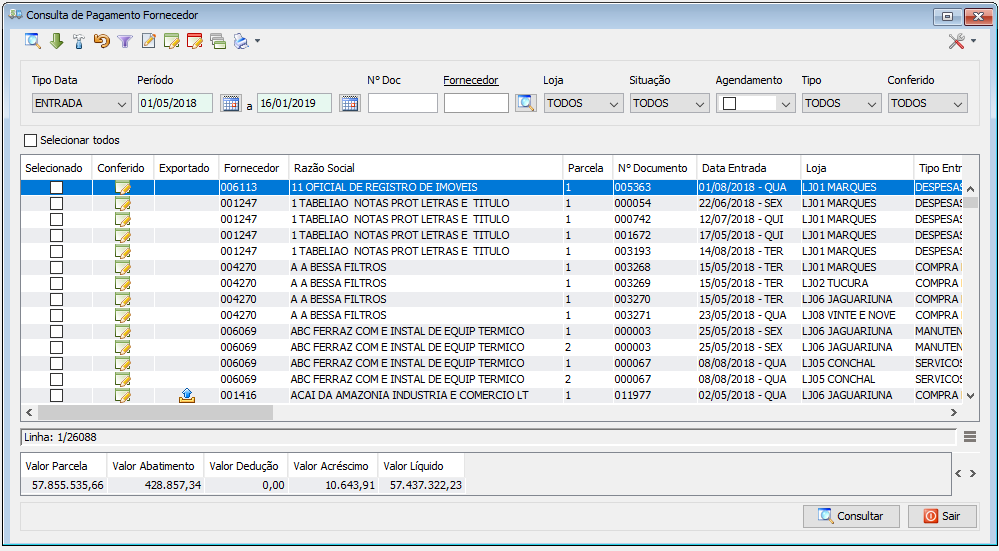The width and height of the screenshot is (999, 551).
Task: Tick the checkbox for ACAI DA AMAZONIA row
Action: click(57, 395)
